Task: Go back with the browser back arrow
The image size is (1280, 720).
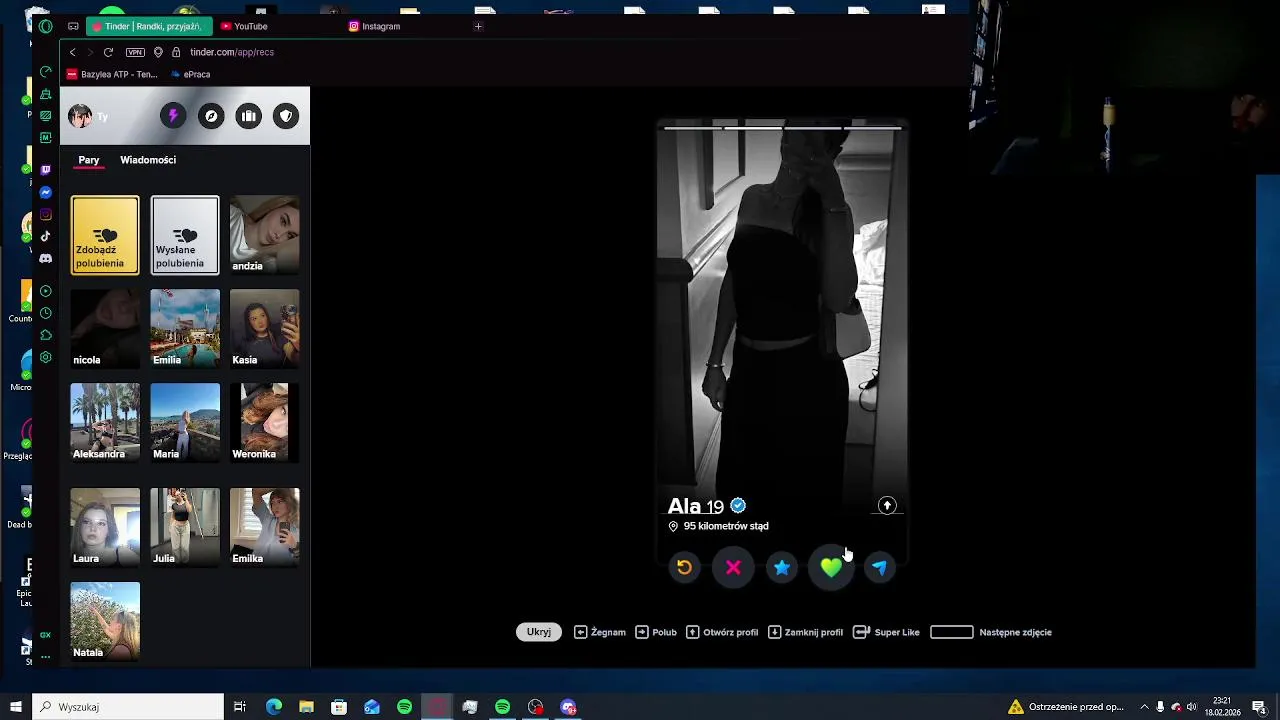Action: (x=72, y=52)
